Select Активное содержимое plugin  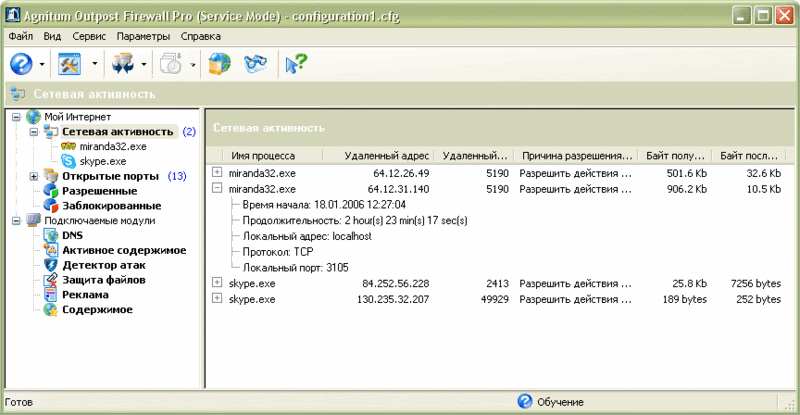124,250
